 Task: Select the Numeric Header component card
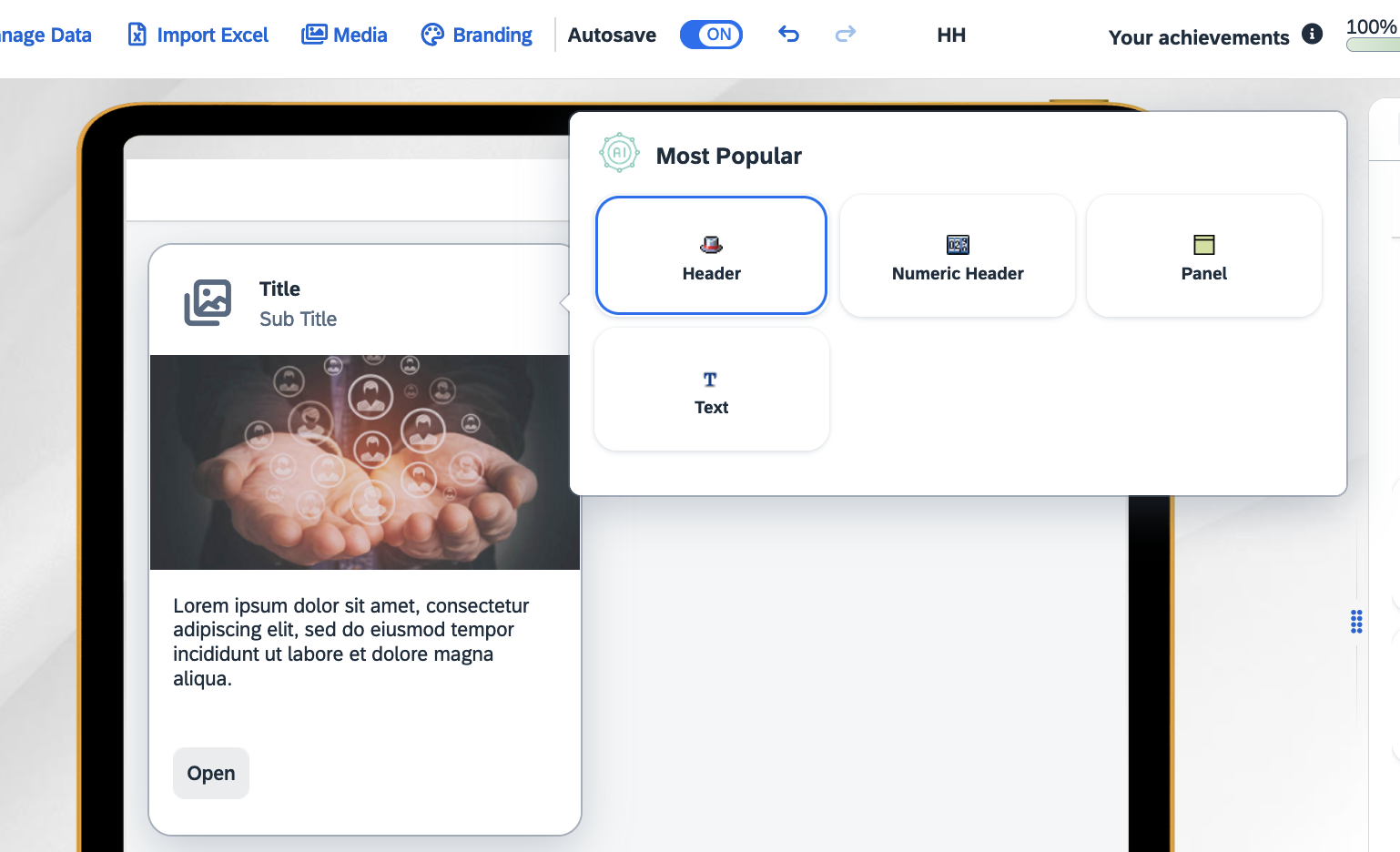pyautogui.click(x=958, y=256)
